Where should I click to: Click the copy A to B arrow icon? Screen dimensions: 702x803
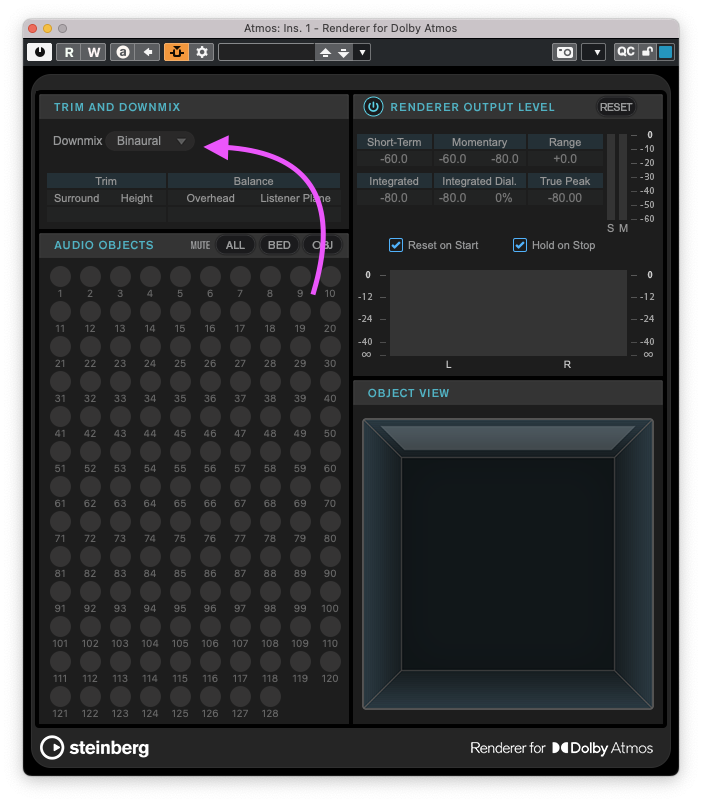[x=148, y=52]
